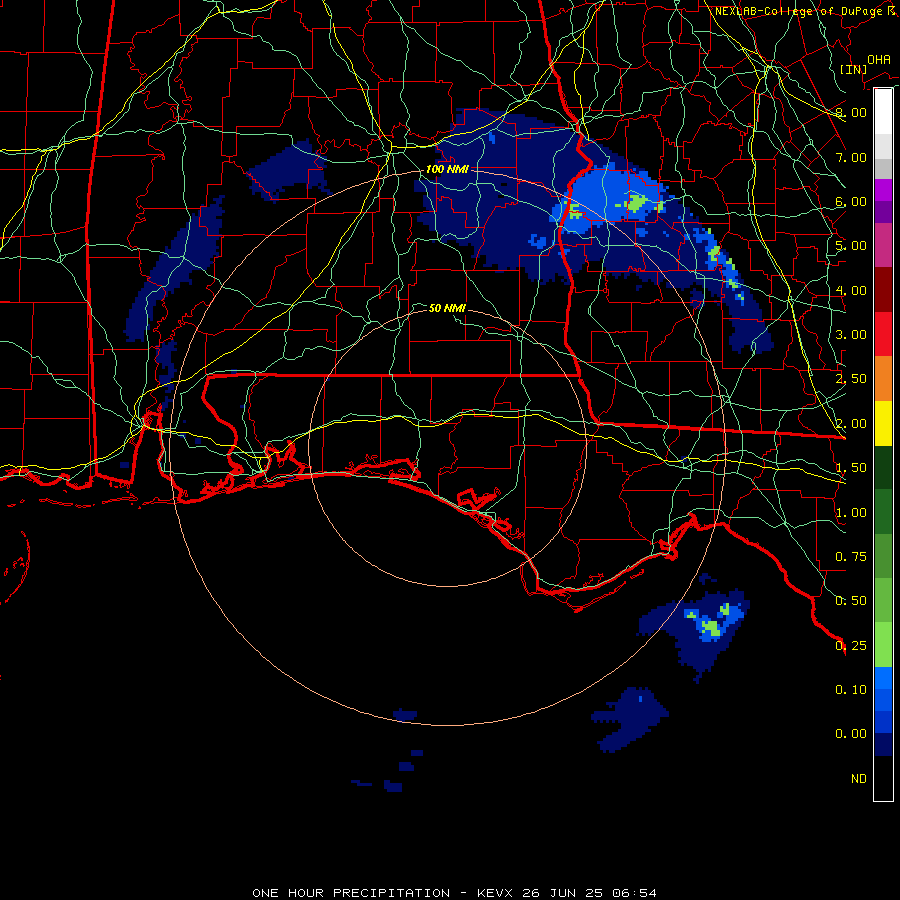This screenshot has height=900, width=900.
Task: Select the 4.00 legend value
Action: click(x=851, y=290)
